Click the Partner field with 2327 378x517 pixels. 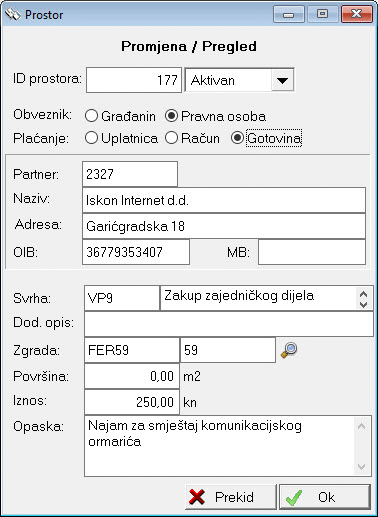coord(130,174)
